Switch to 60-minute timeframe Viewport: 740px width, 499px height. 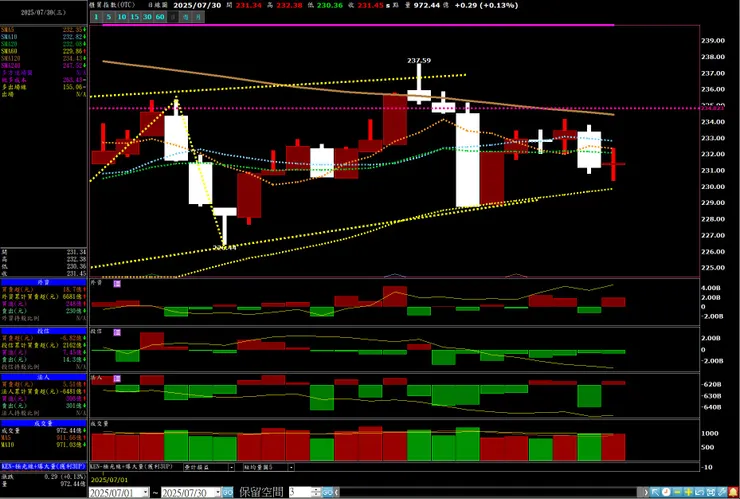(160, 17)
